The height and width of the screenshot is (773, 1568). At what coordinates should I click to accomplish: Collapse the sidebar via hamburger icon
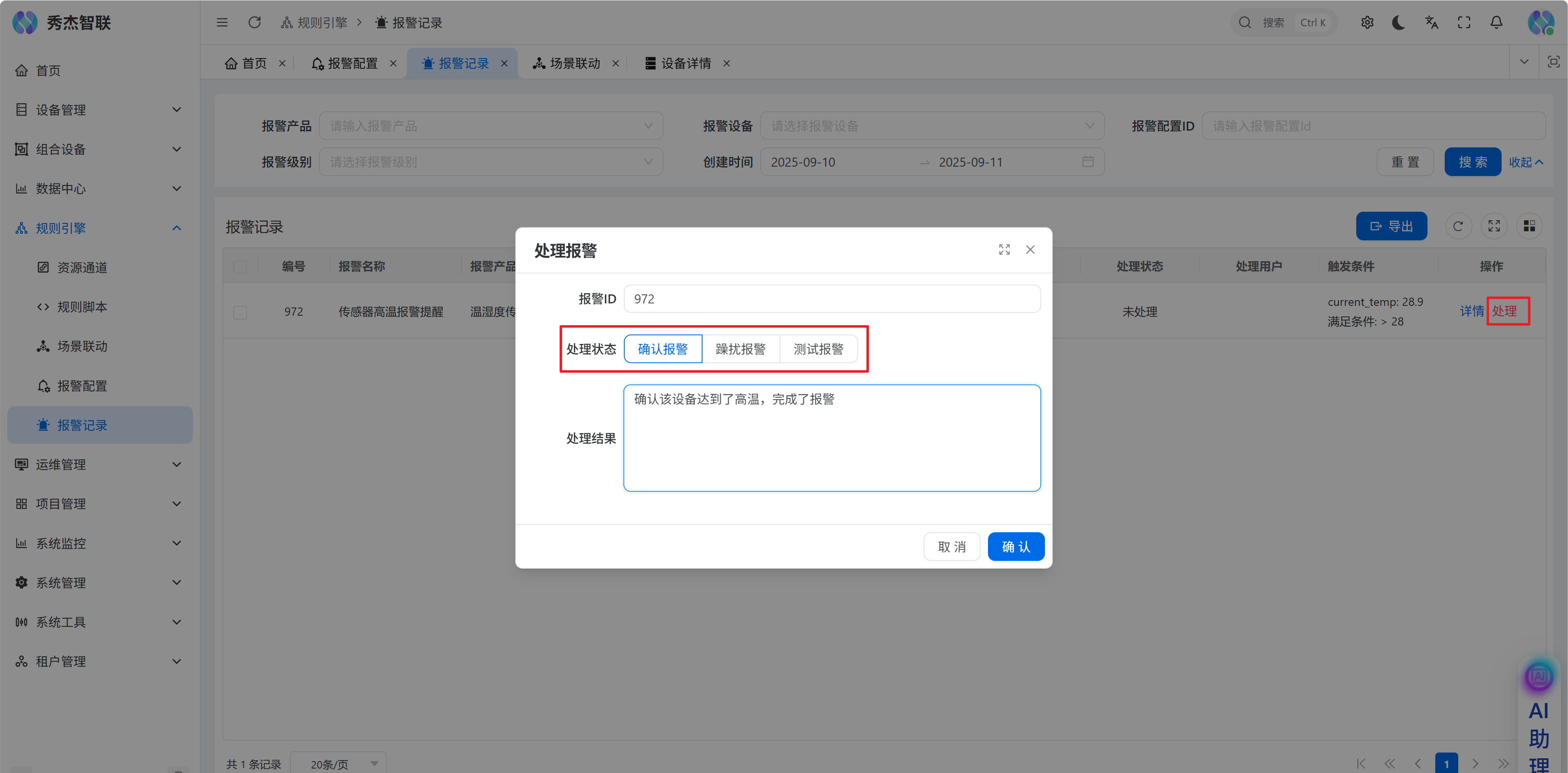coord(222,23)
